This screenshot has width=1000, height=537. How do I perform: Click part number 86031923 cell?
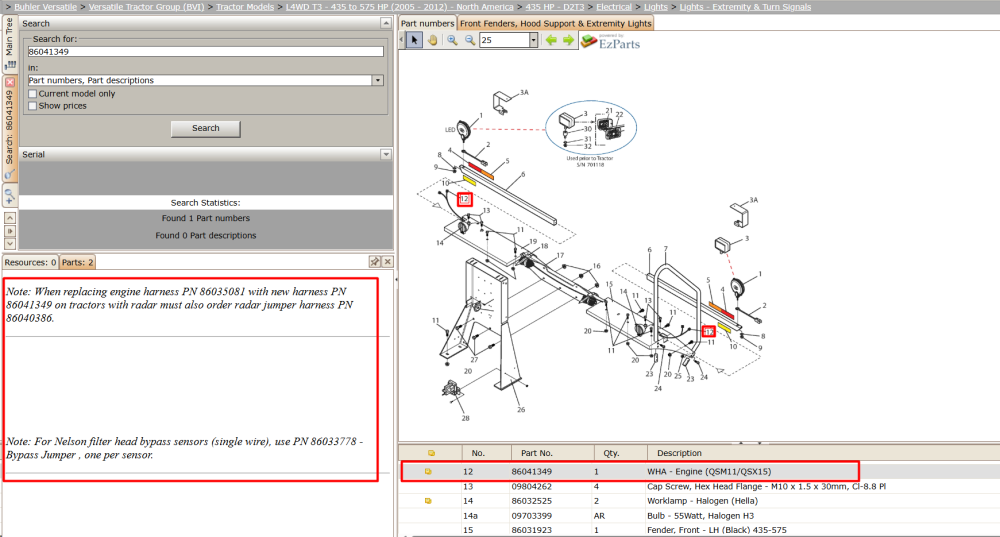531,530
